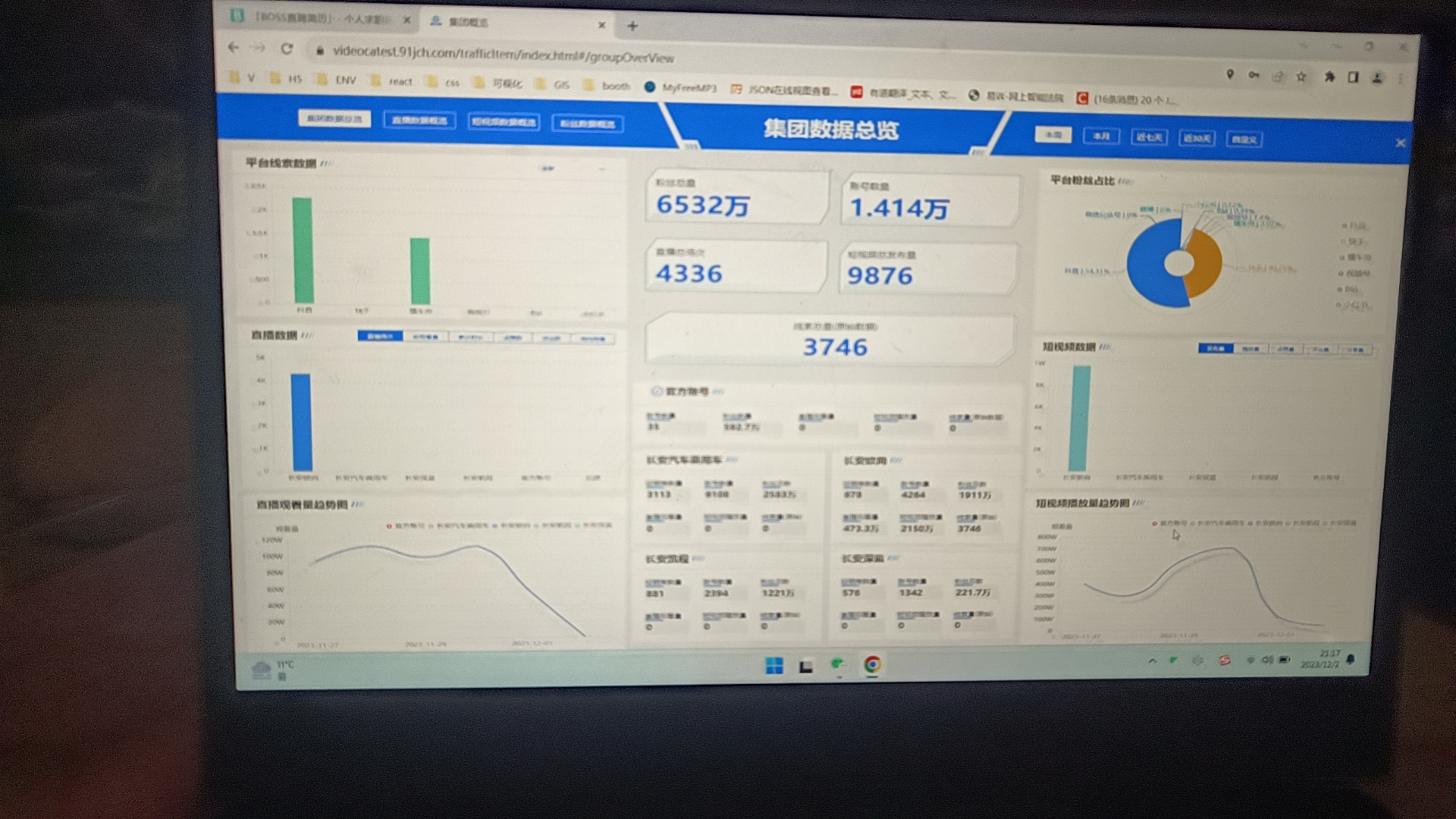Open the H5 bookmark folder
The height and width of the screenshot is (819, 1456).
[286, 78]
